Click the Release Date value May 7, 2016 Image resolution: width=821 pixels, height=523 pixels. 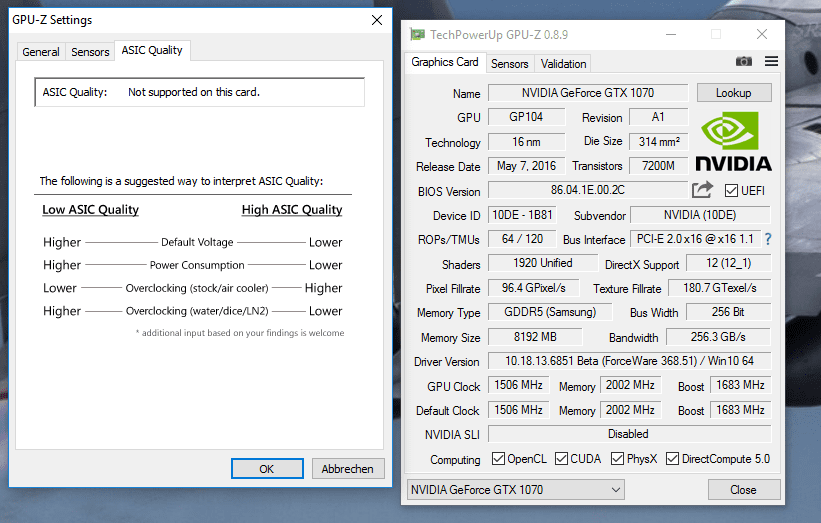[526, 166]
